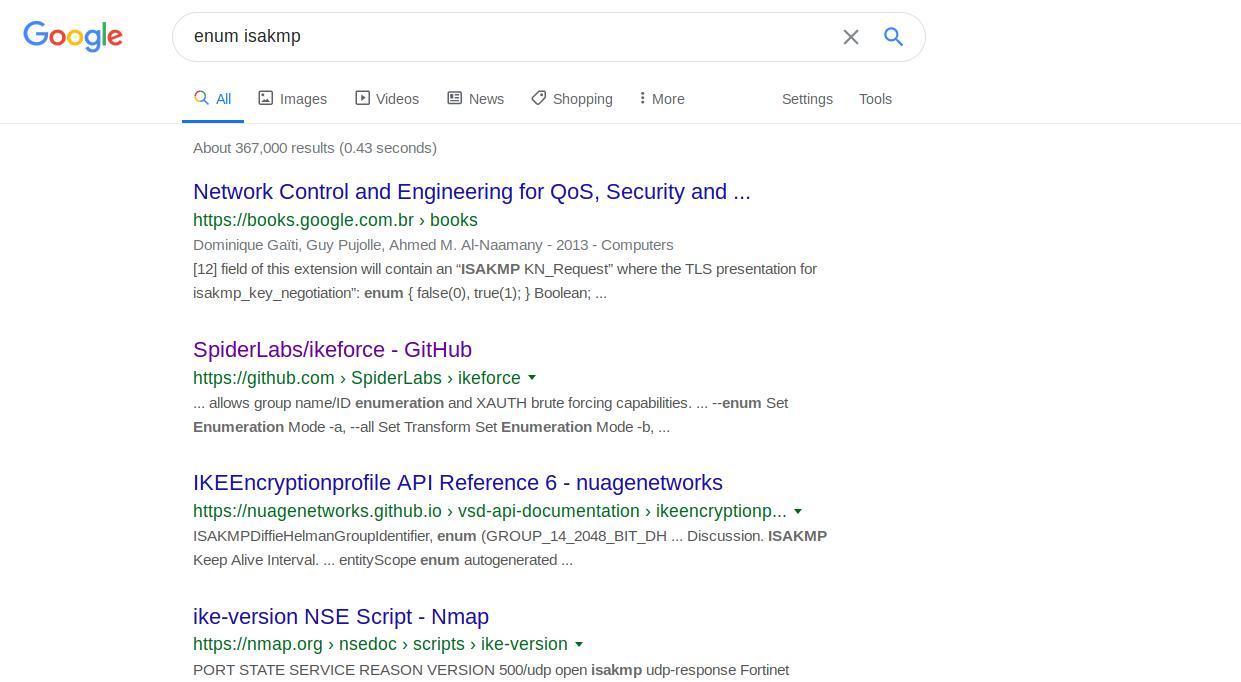Click the nmap.org › nsedoc › scripts URL
The width and height of the screenshot is (1241, 682).
(x=380, y=644)
